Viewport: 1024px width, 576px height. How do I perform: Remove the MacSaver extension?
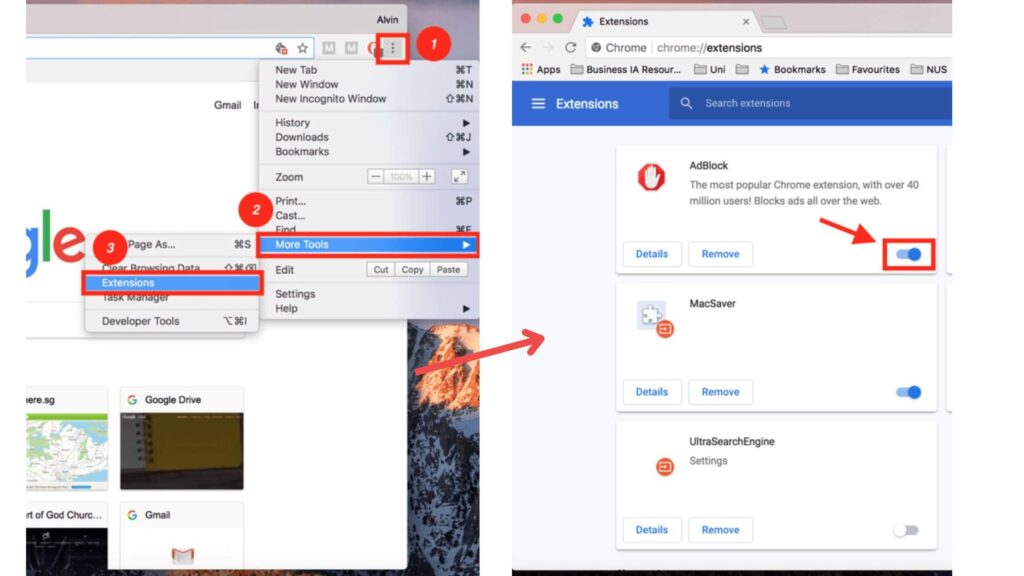(720, 392)
